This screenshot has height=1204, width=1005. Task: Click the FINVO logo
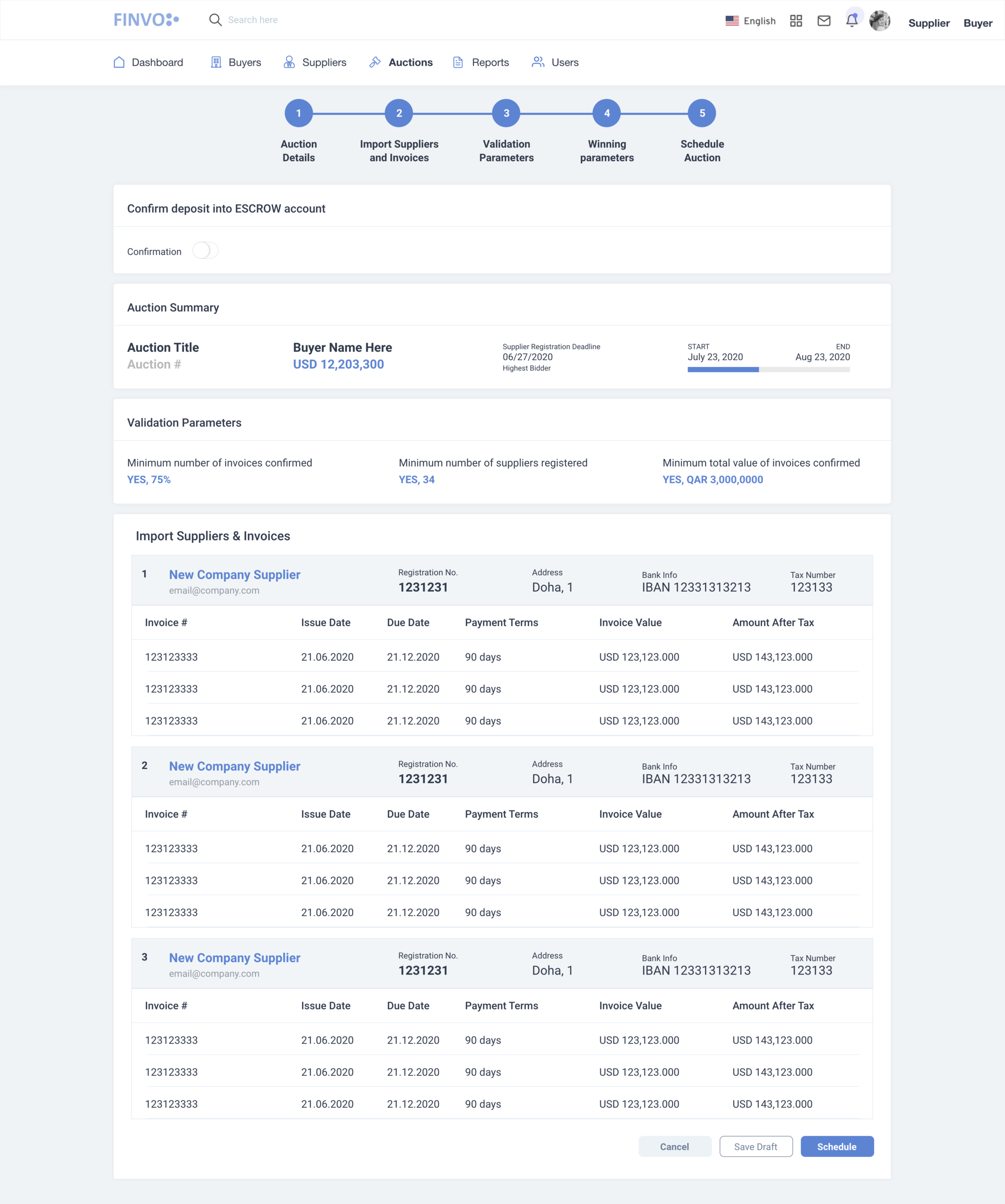click(146, 20)
